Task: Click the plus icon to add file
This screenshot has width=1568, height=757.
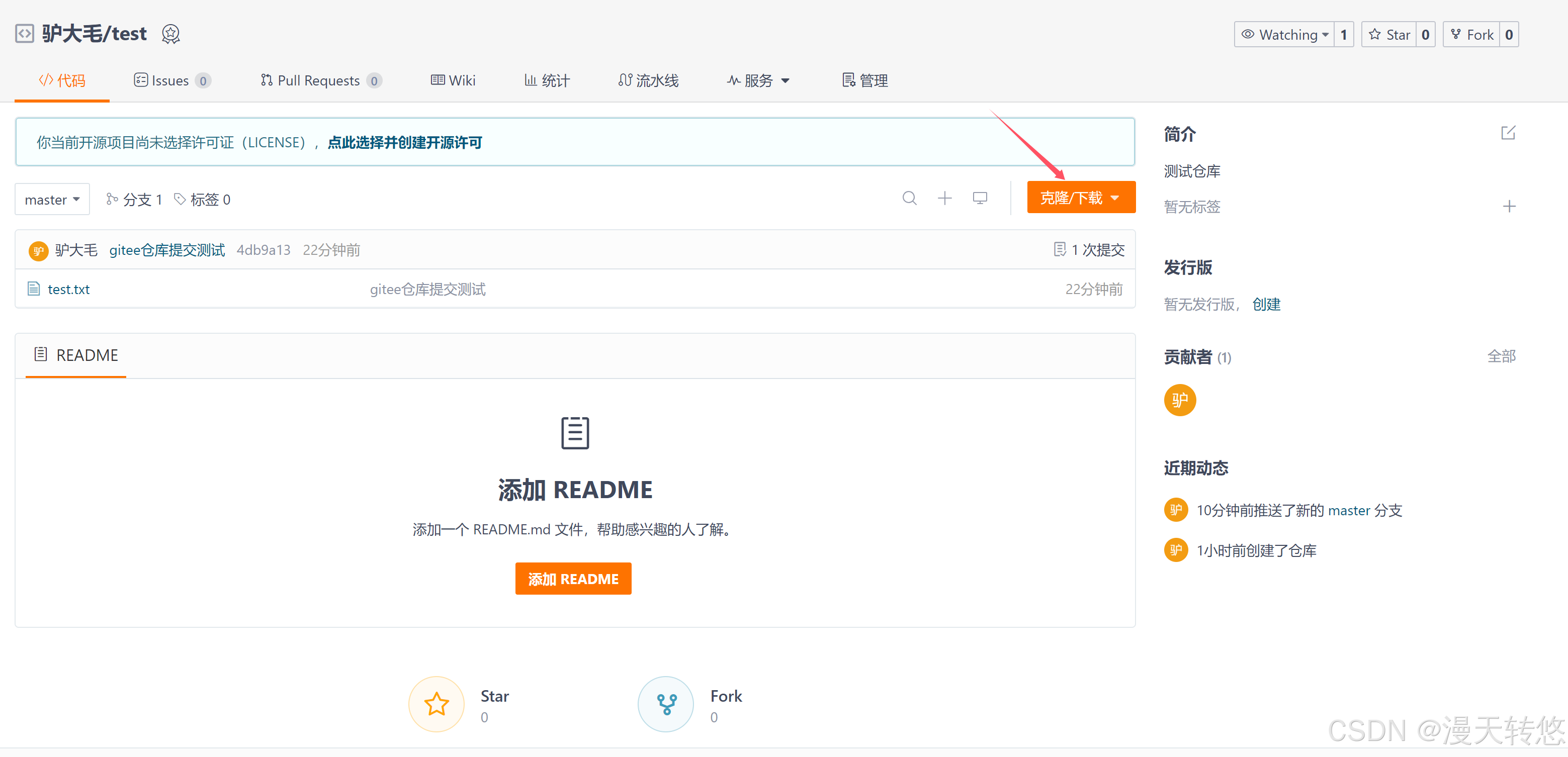Action: [x=944, y=199]
